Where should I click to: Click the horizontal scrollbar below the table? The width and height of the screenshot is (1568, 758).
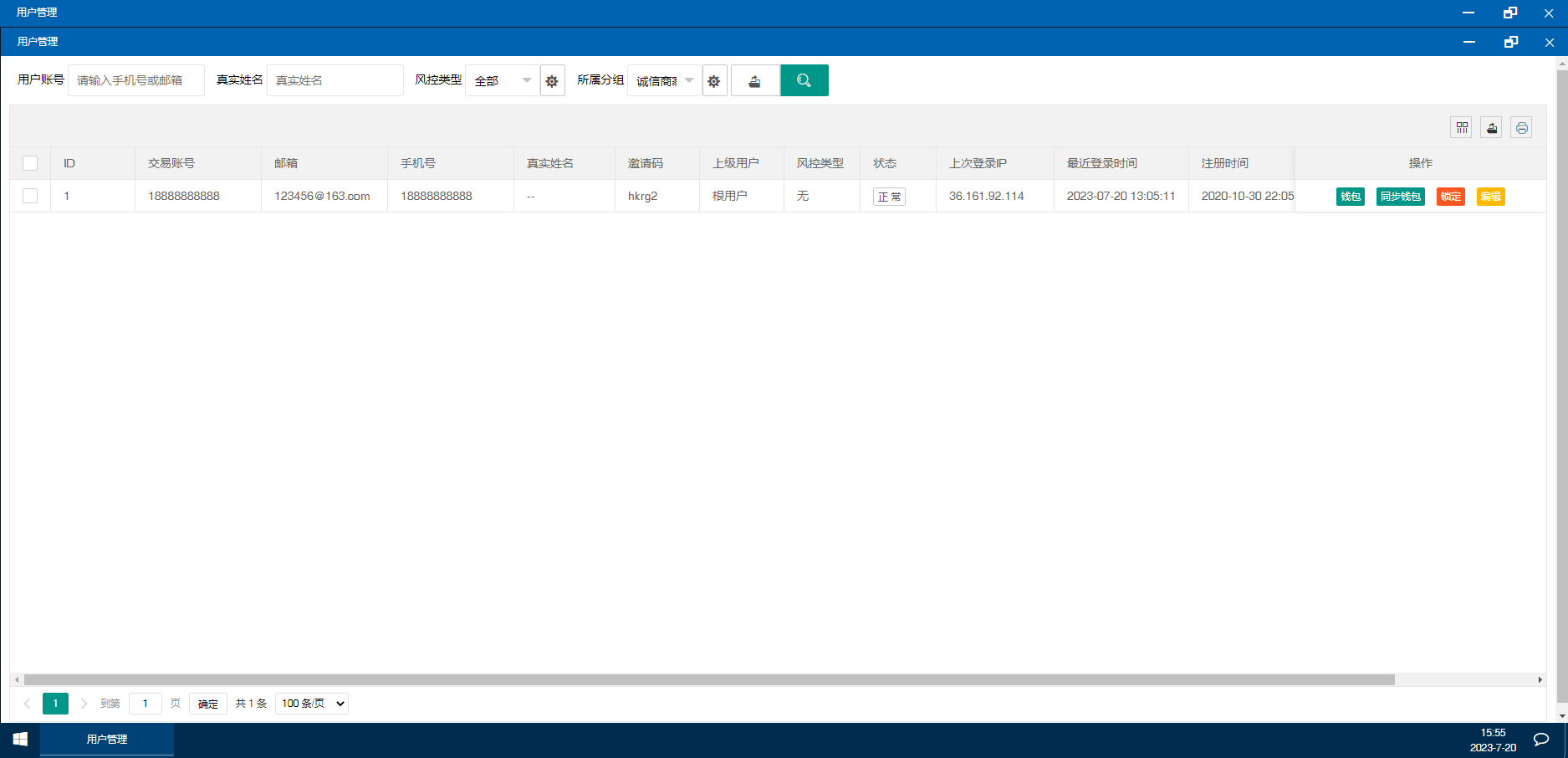pos(708,680)
